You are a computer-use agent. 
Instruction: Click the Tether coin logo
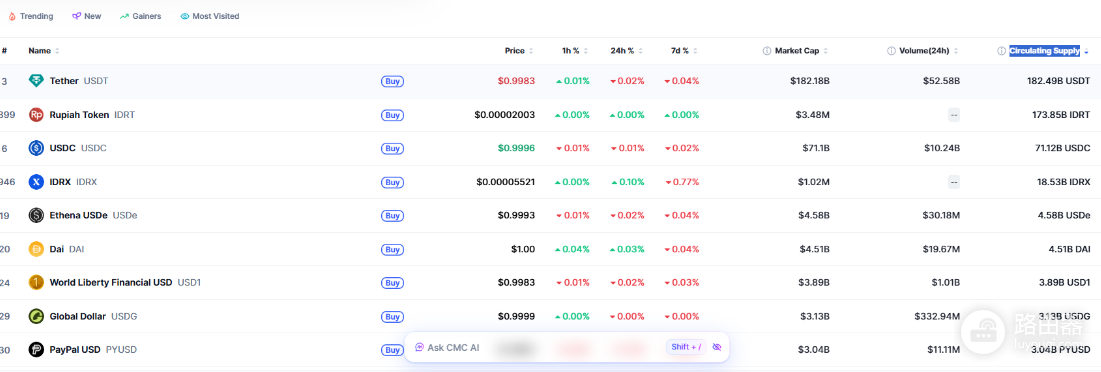point(36,81)
